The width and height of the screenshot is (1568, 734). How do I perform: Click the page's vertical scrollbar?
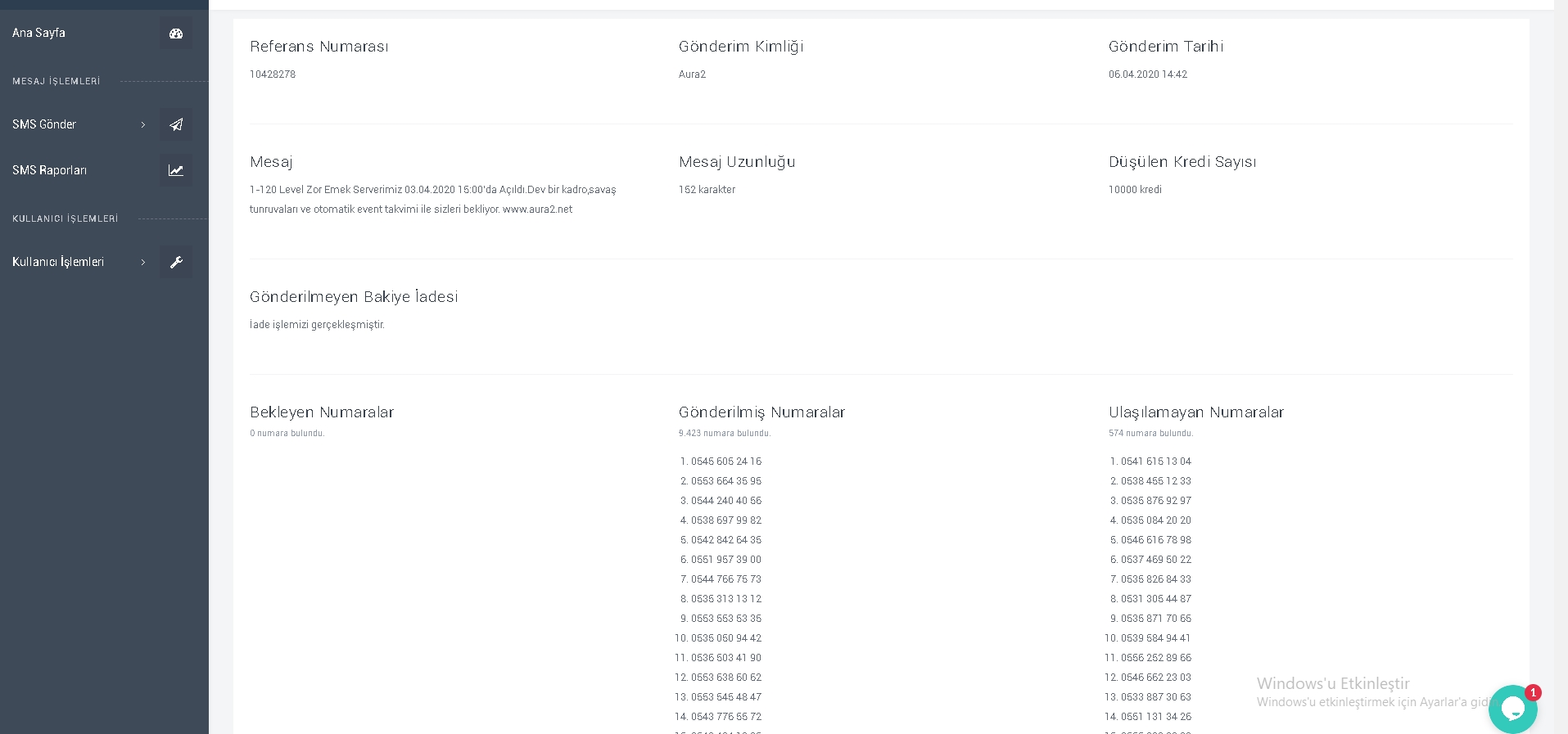[x=1561, y=367]
